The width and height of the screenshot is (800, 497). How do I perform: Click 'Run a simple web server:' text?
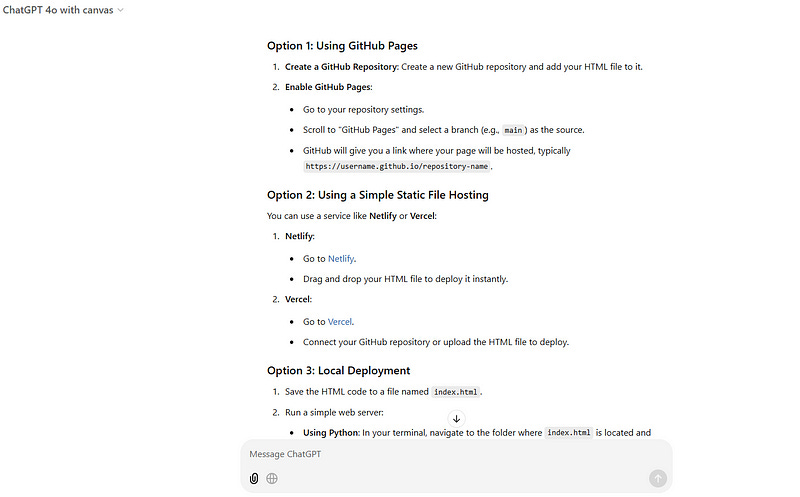(x=334, y=412)
